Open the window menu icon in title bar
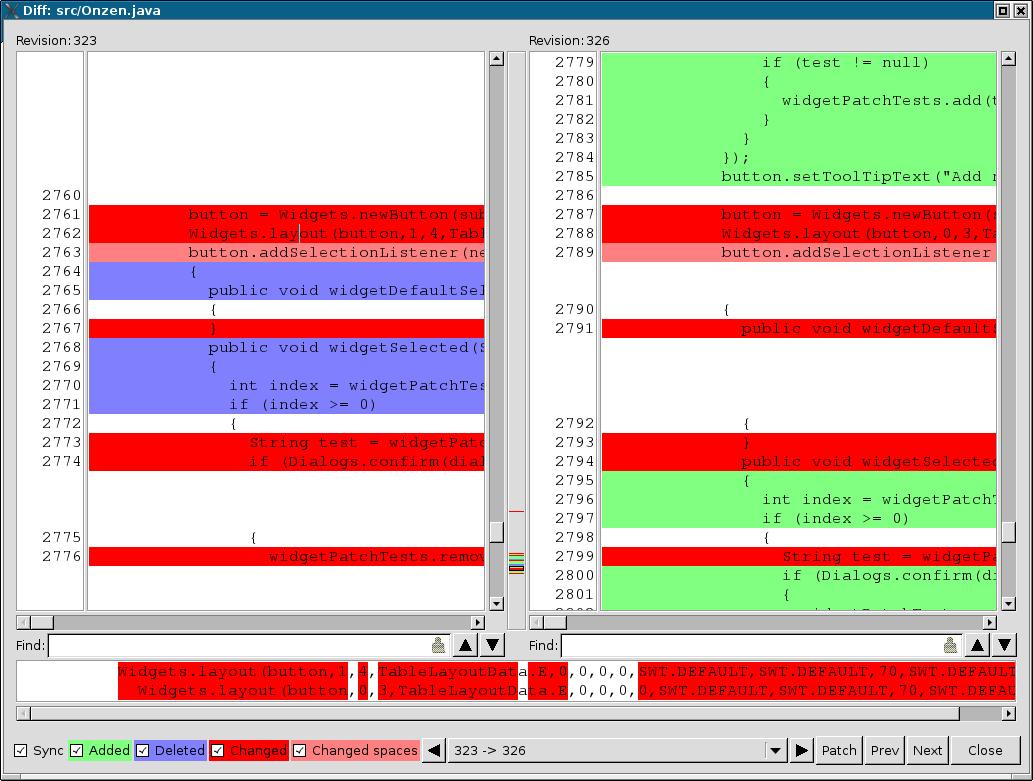The height and width of the screenshot is (781, 1033). [10, 10]
